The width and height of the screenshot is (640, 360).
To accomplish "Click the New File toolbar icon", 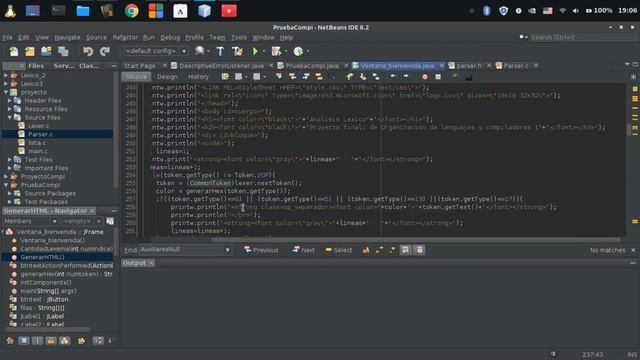I will pyautogui.click(x=14, y=51).
